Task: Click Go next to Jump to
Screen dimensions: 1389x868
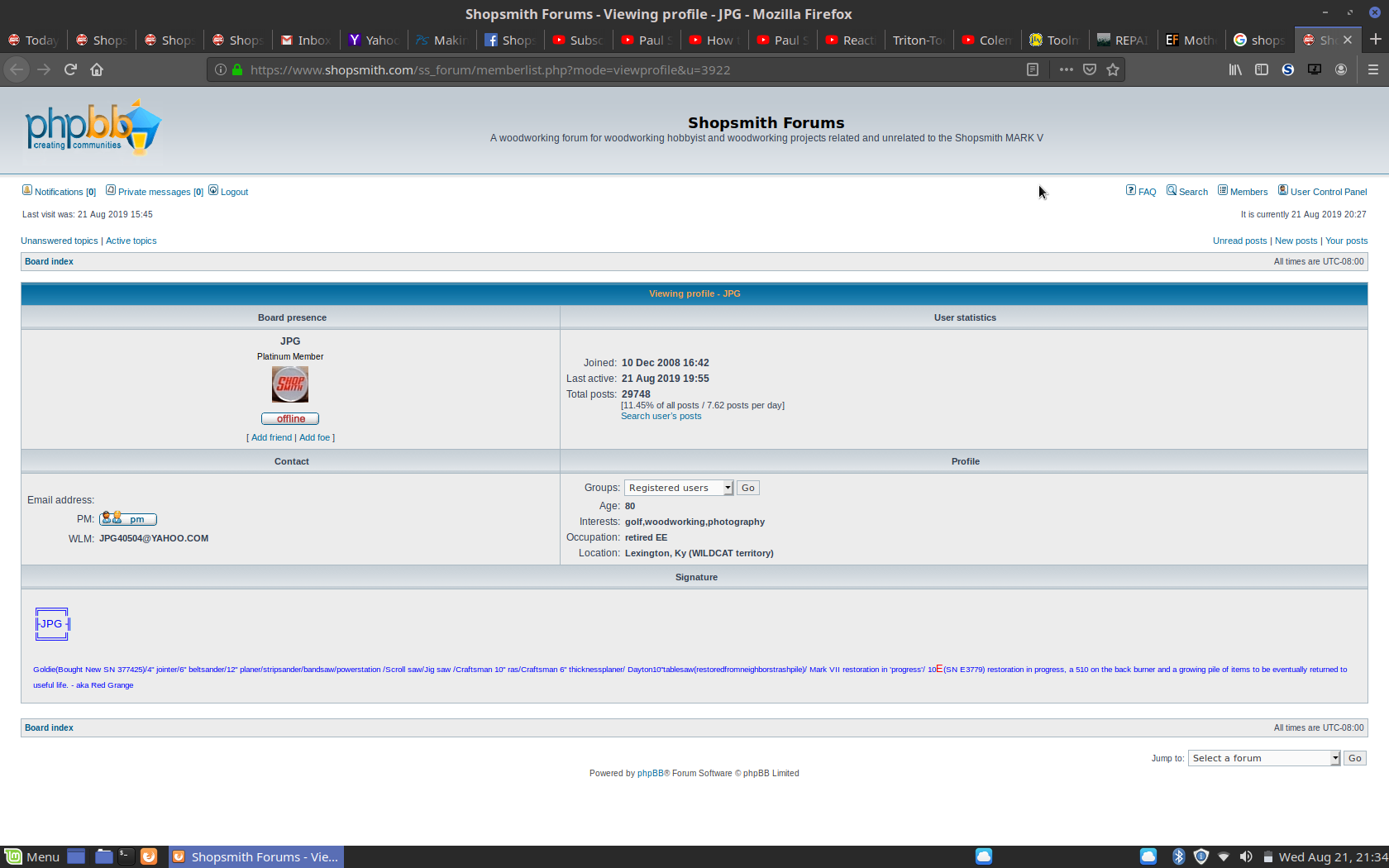Action: [x=1355, y=758]
